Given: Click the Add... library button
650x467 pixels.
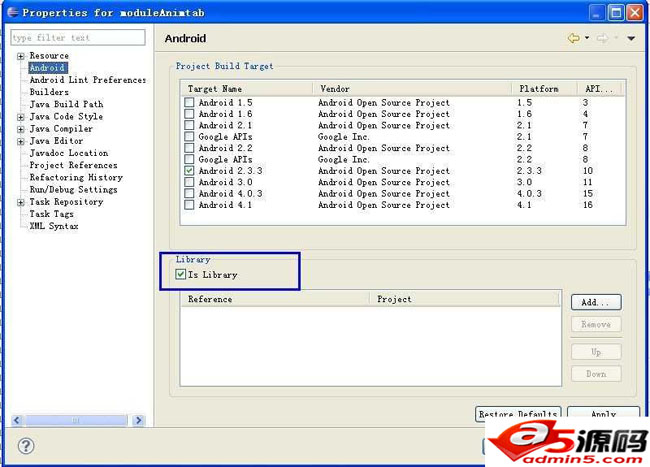Looking at the screenshot, I should pos(596,302).
